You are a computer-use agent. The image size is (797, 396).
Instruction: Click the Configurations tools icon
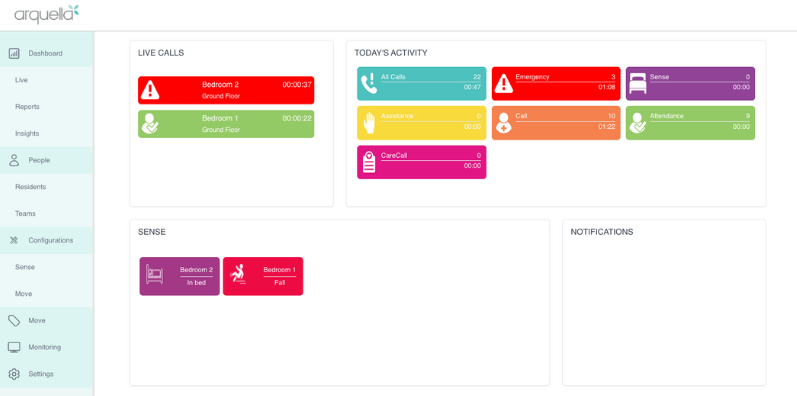[14, 240]
